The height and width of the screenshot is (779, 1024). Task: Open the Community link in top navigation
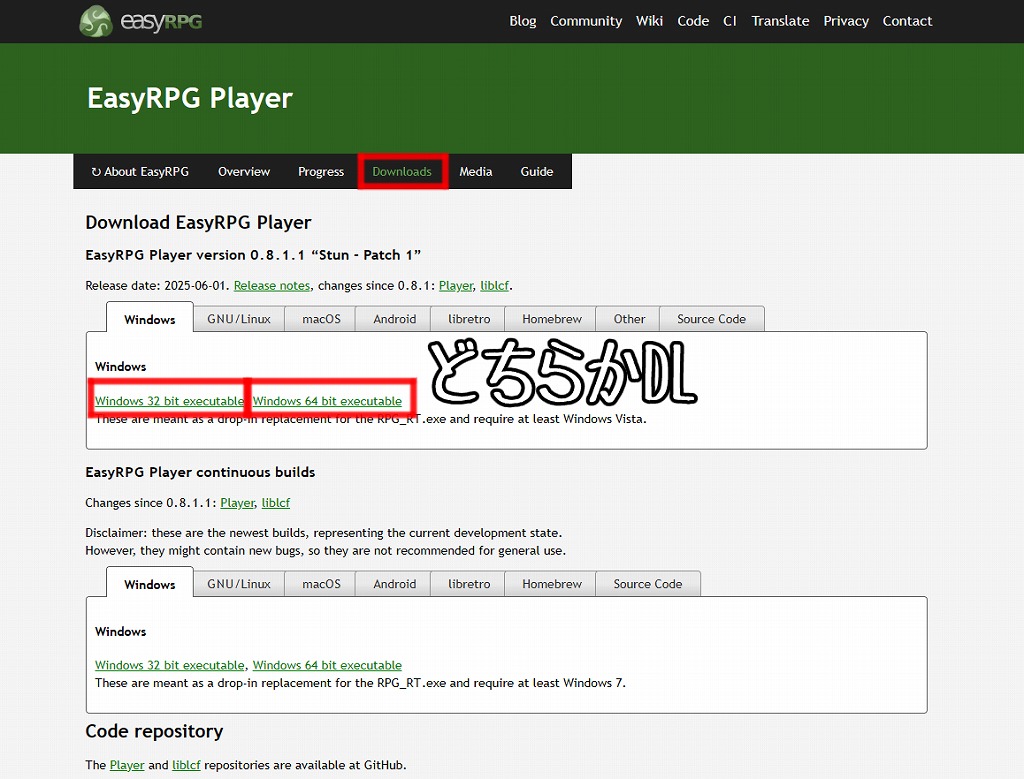point(586,21)
